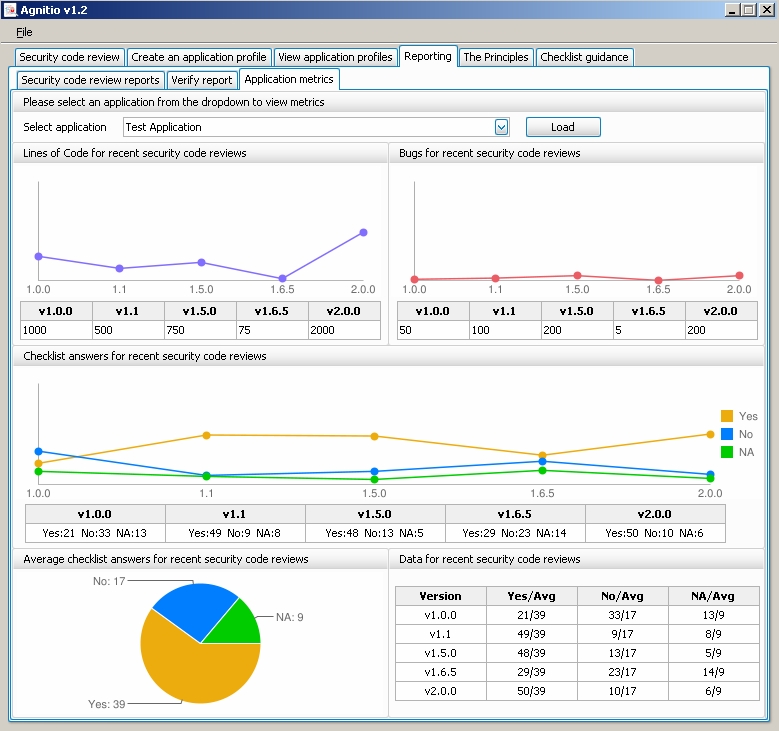Click the v1.1 row in Data table
This screenshot has height=731, width=779.
pos(577,634)
